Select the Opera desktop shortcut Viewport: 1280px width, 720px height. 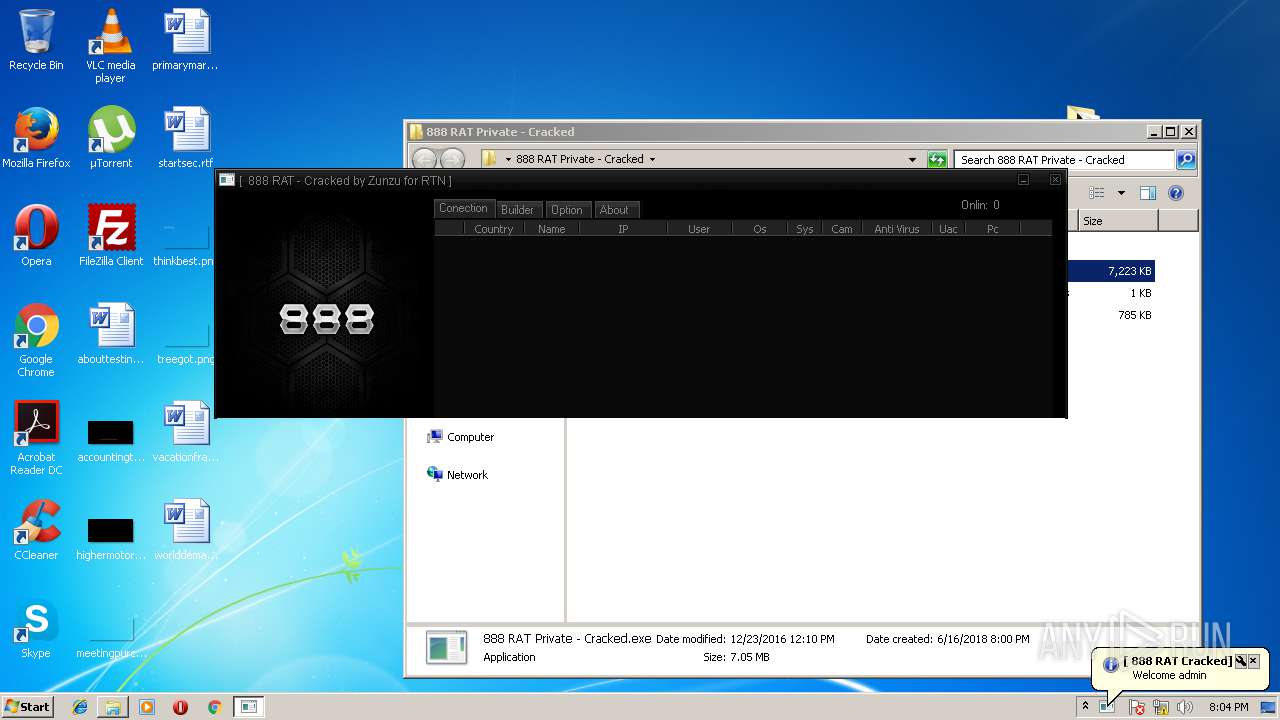click(36, 236)
